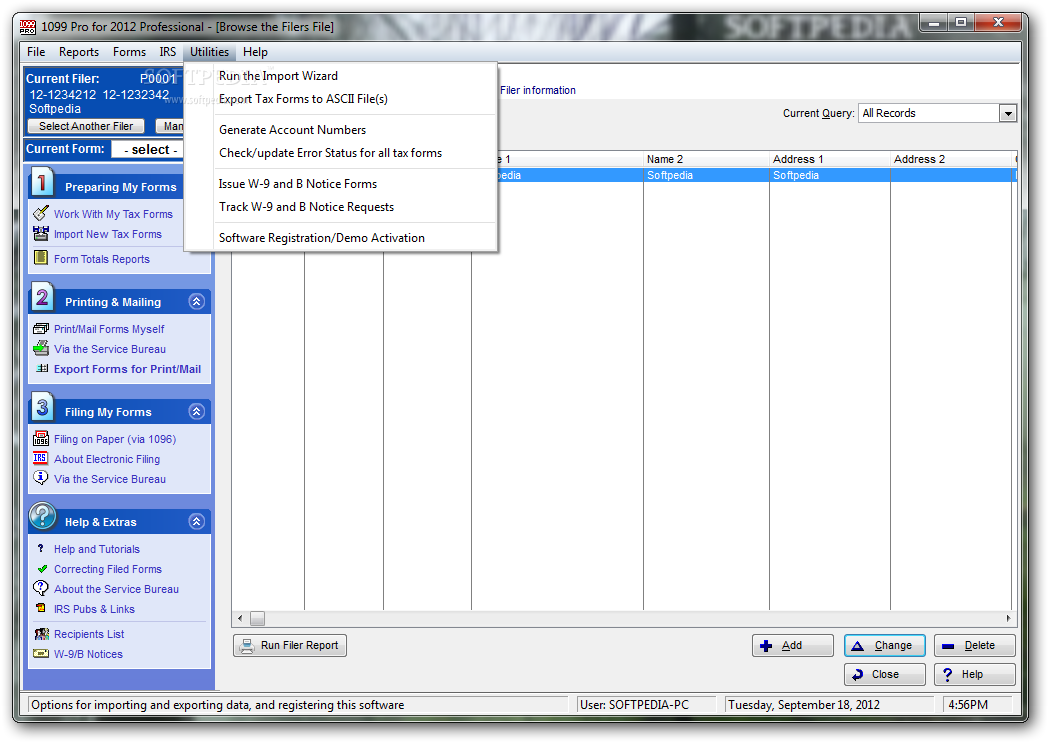The width and height of the screenshot is (1049, 743).
Task: Click the horizontal scrollbar thumb of the filer grid
Action: [258, 619]
